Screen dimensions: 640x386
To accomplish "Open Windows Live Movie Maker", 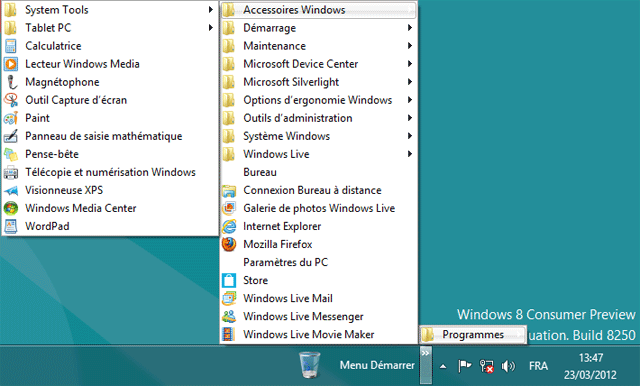I will [x=318, y=334].
